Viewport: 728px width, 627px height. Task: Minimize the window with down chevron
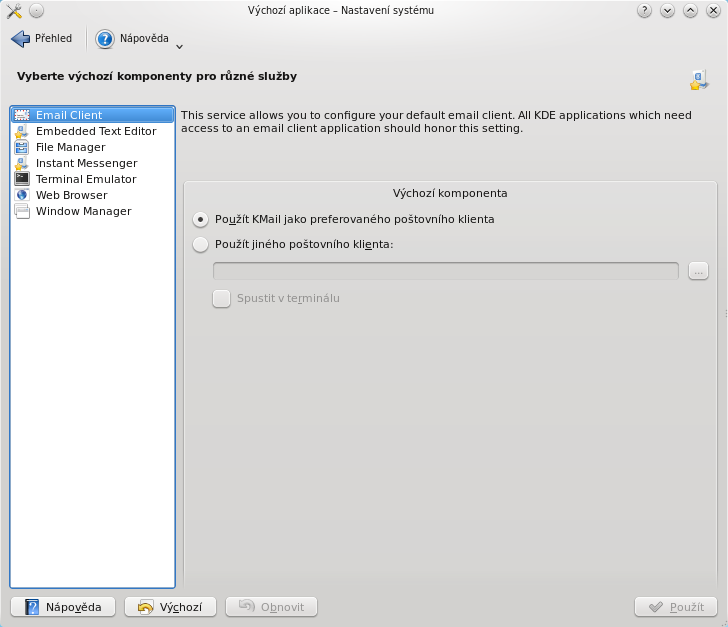pos(667,10)
